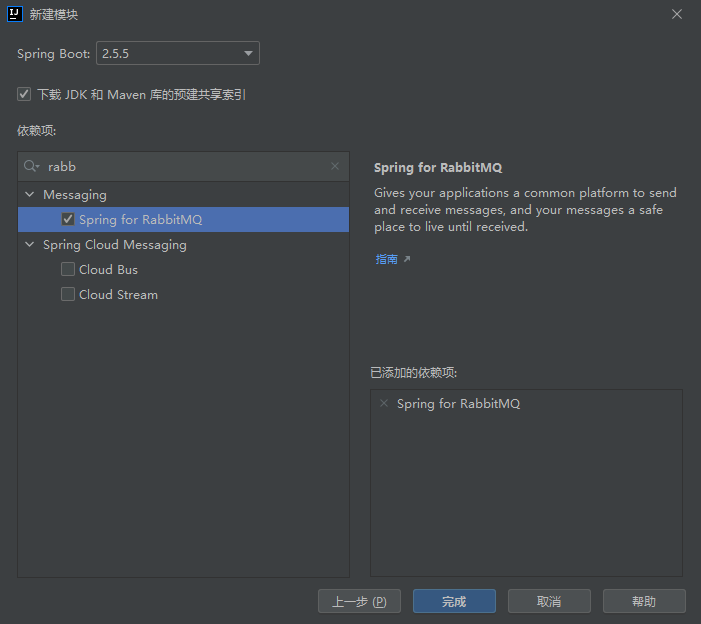Check the Cloud Stream dependency
The width and height of the screenshot is (701, 624).
coord(68,294)
